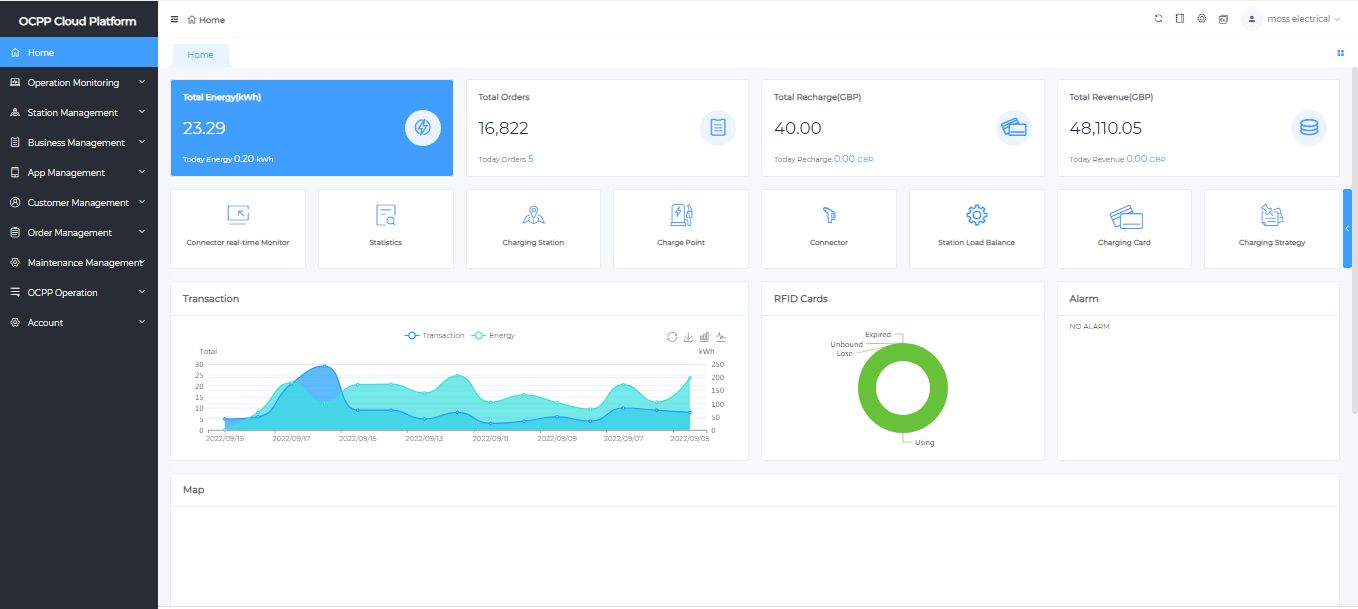1358x609 pixels.
Task: Click the Total Recharge value 40.00
Action: pyautogui.click(x=797, y=128)
